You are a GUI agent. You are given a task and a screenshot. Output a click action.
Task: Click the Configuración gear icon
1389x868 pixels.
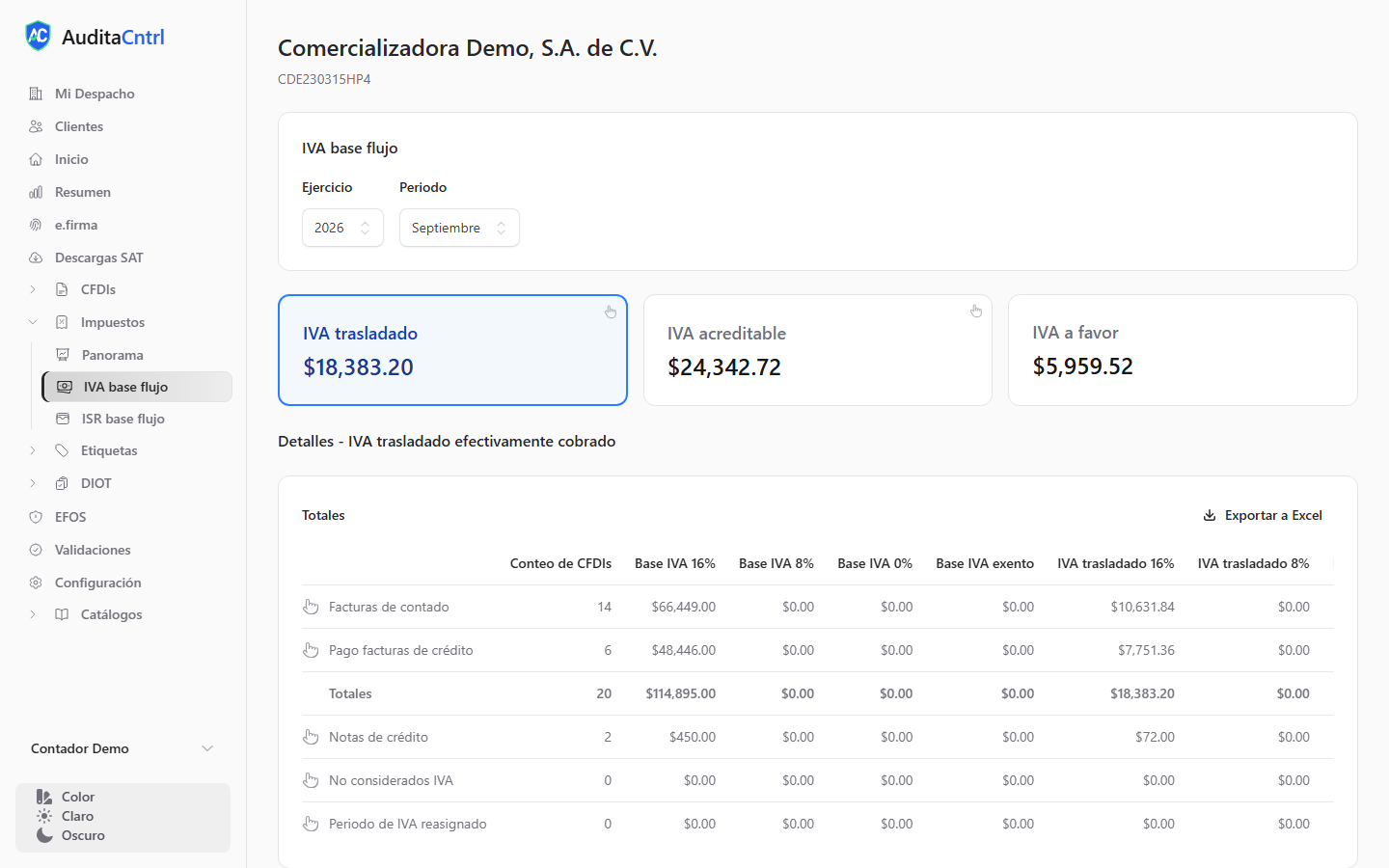(36, 583)
